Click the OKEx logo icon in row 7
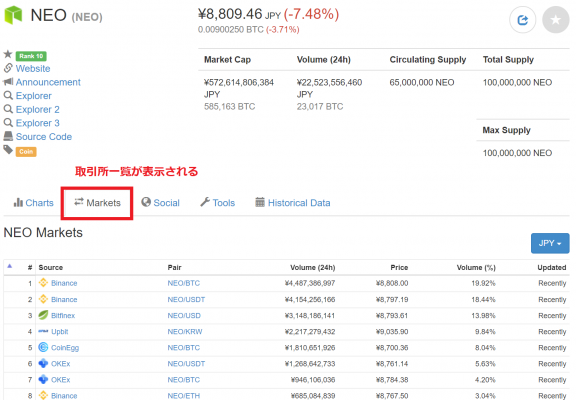576x400 pixels. 43,379
